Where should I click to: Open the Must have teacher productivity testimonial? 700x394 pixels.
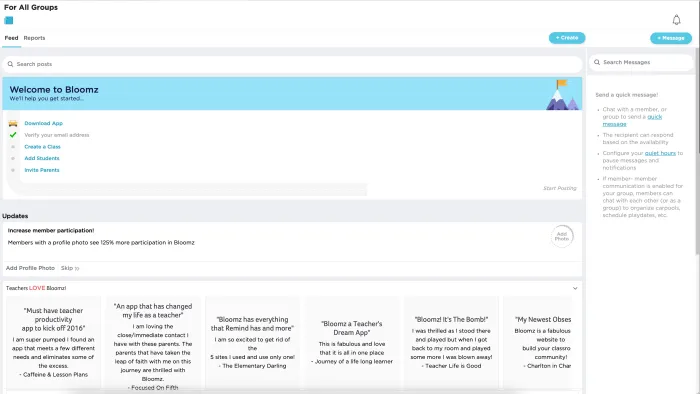pyautogui.click(x=53, y=343)
